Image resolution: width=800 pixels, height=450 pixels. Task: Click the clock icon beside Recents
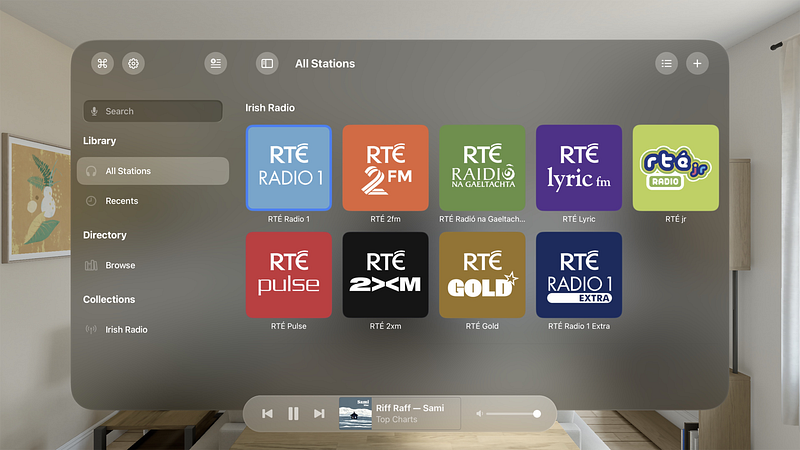[x=91, y=201]
